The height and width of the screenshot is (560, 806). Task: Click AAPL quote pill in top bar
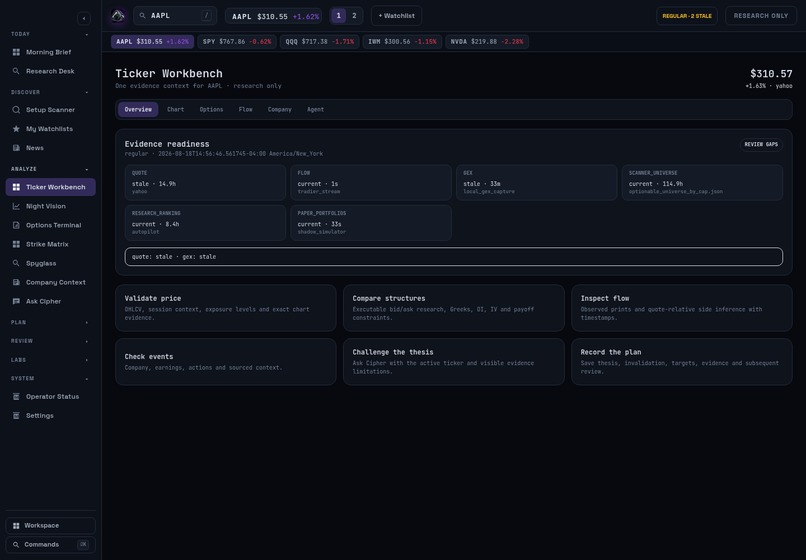pyautogui.click(x=274, y=16)
